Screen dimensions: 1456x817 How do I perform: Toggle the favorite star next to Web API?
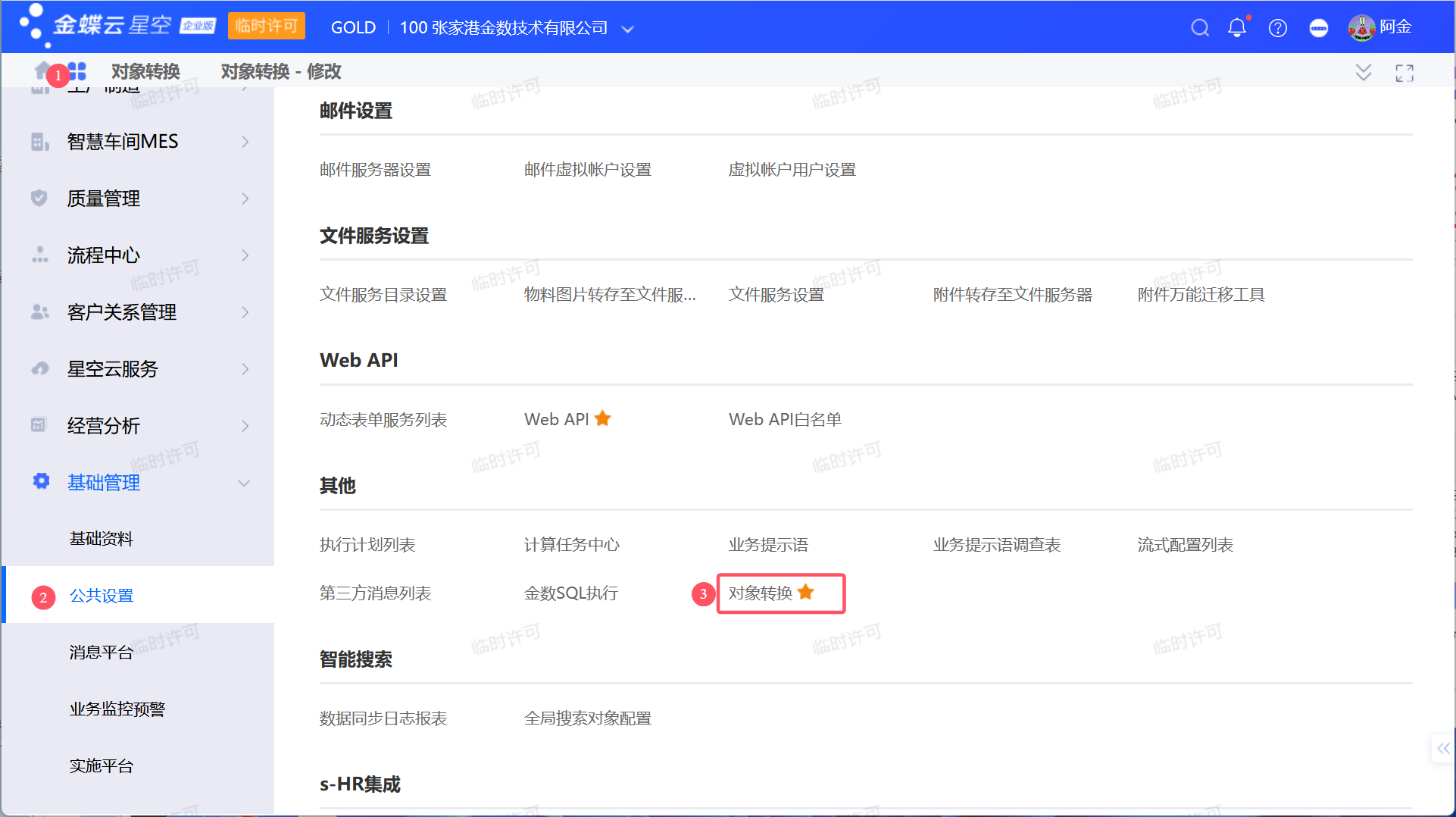[602, 418]
